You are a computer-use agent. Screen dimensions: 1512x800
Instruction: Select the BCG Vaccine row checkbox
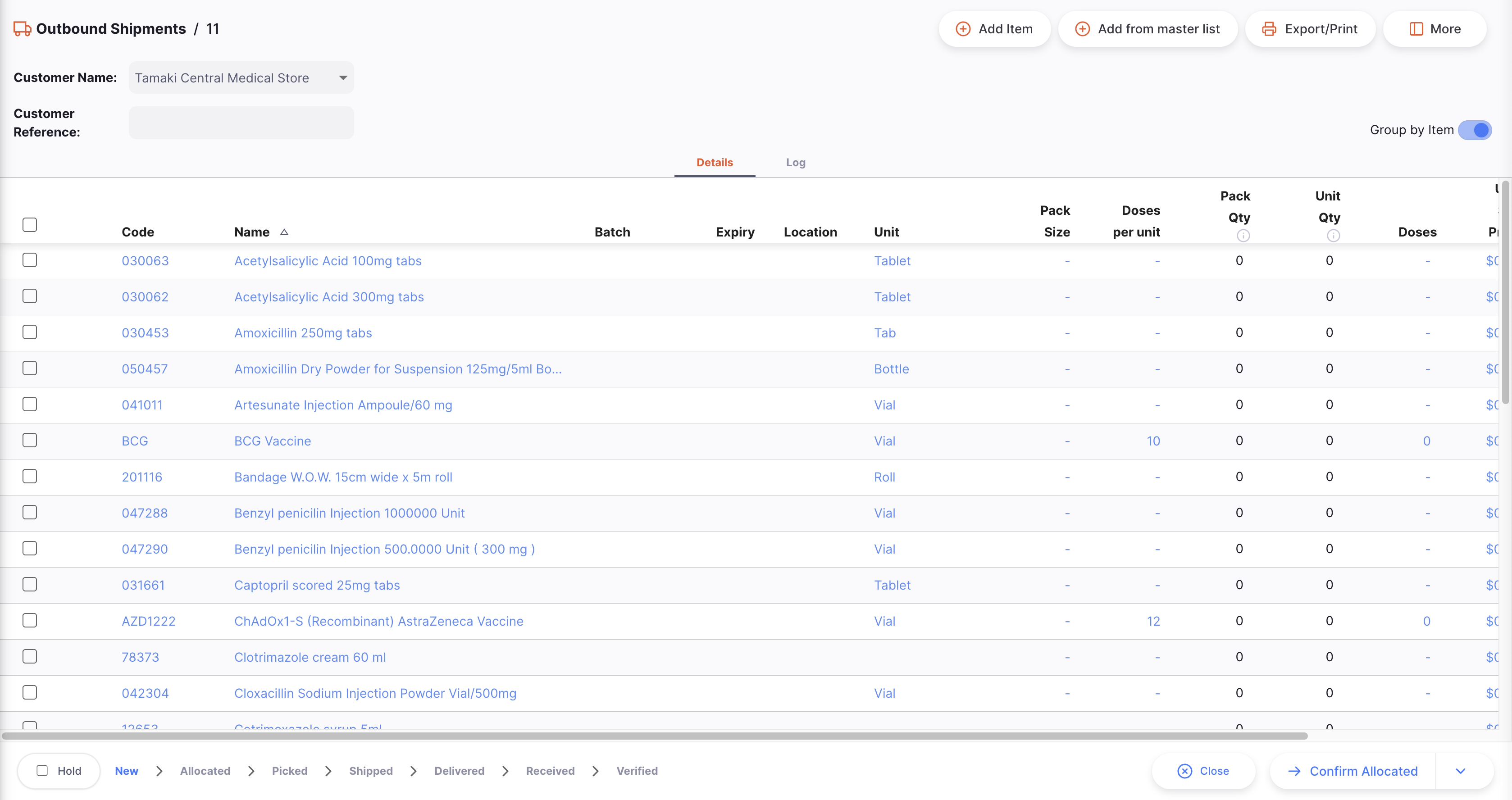pyautogui.click(x=29, y=440)
